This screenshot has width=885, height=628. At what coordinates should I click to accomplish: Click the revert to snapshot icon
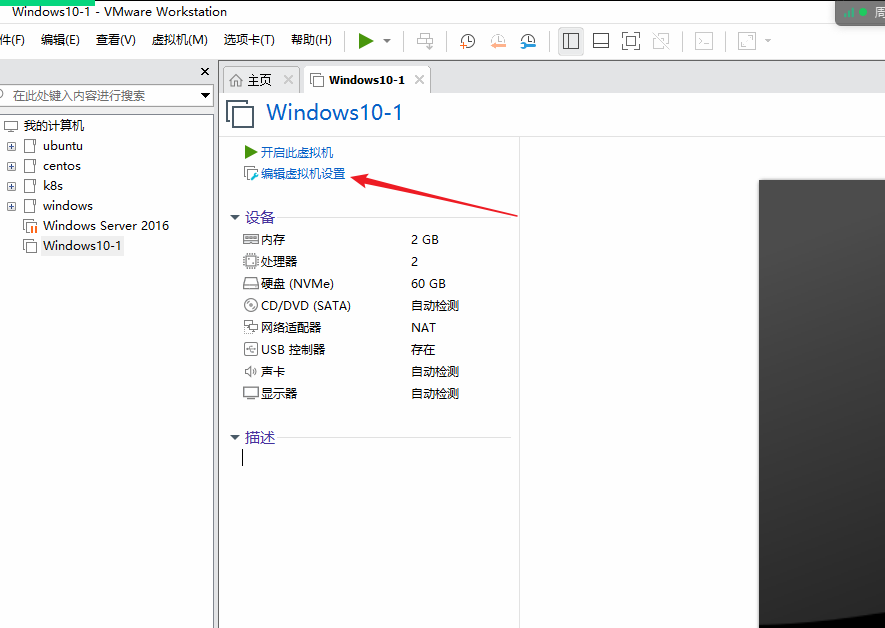tap(498, 41)
